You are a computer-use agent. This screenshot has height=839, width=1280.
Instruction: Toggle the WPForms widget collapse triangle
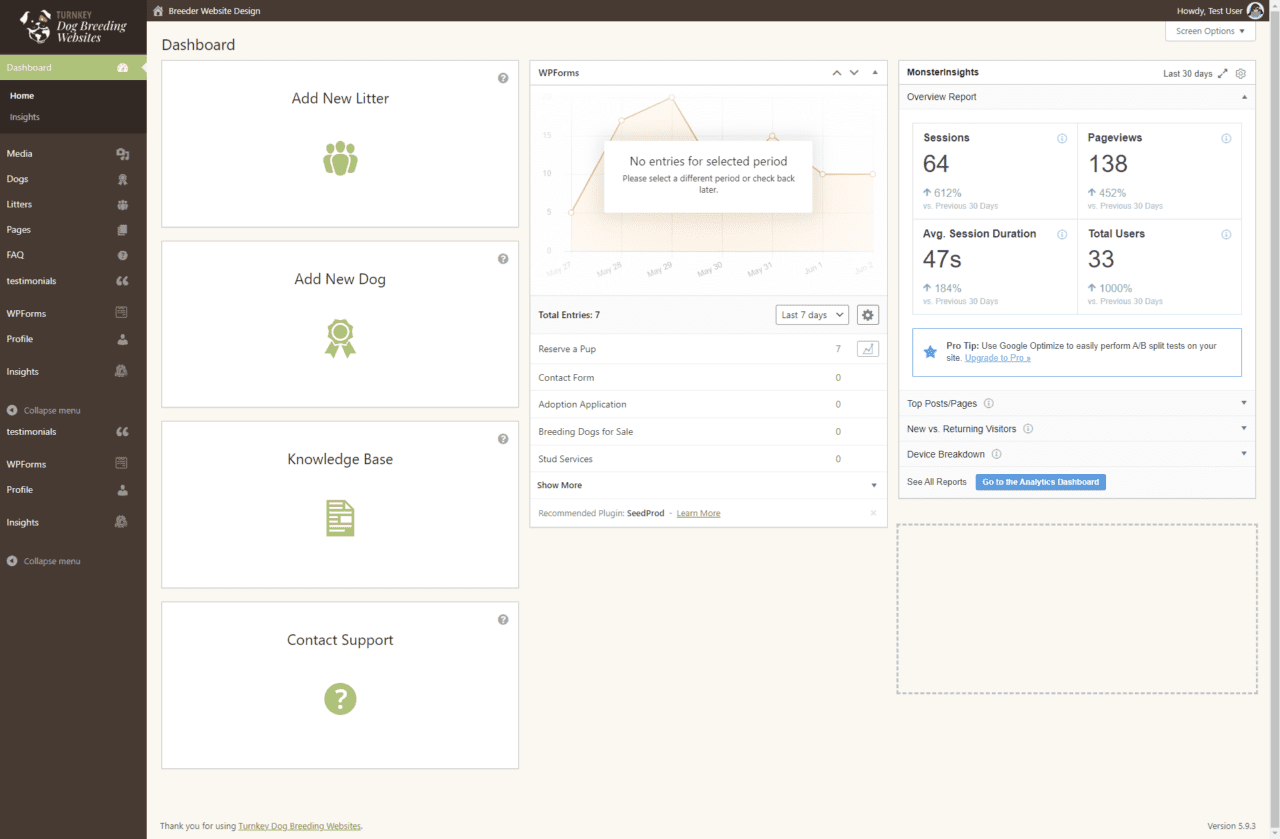875,73
